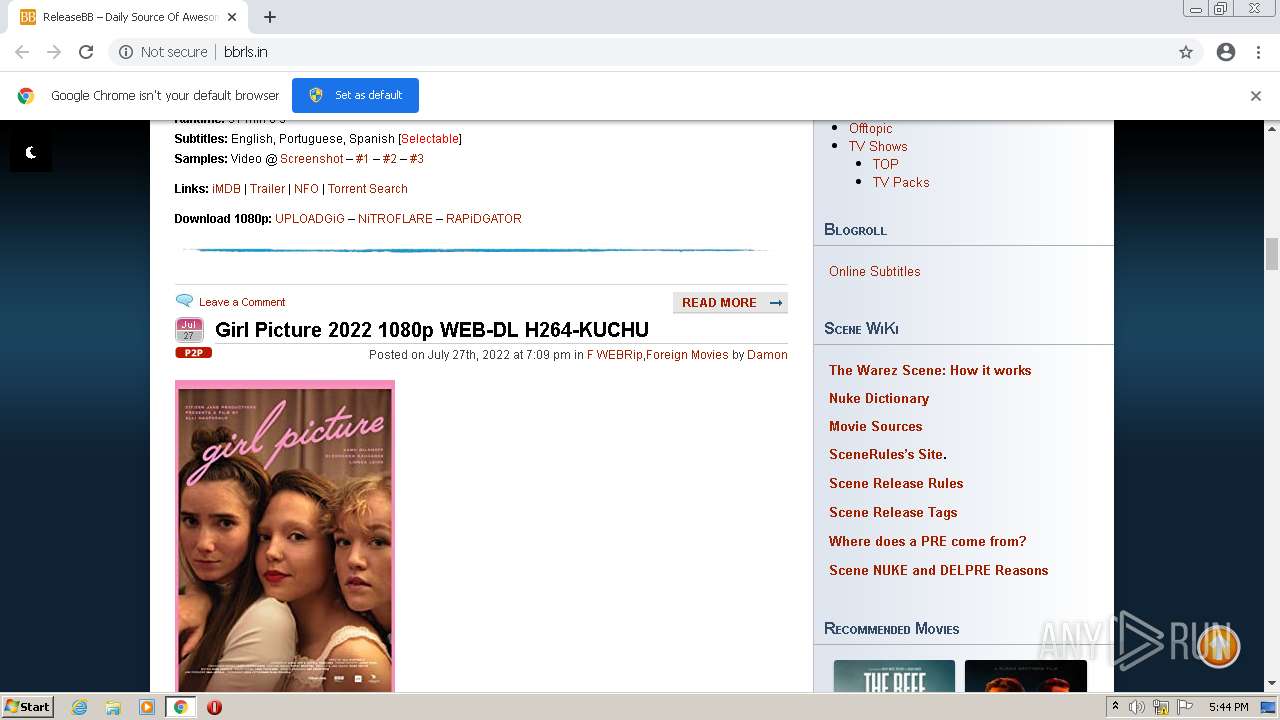This screenshot has height=720, width=1280.
Task: Open the NFO link
Action: (x=306, y=189)
